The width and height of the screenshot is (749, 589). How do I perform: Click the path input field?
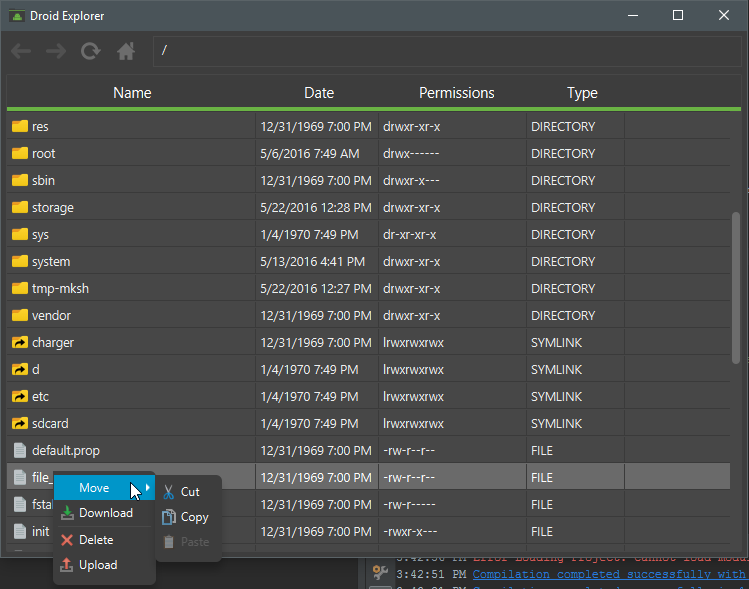447,51
